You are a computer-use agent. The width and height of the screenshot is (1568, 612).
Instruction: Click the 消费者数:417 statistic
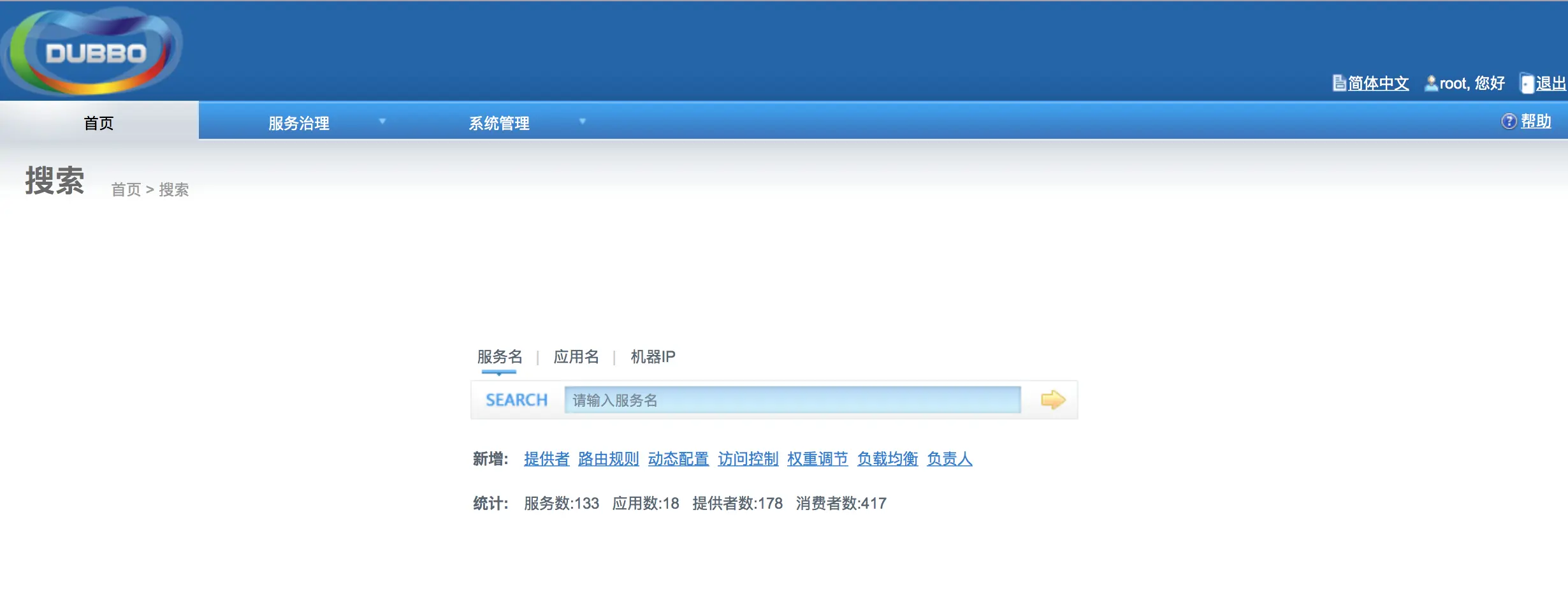pos(841,504)
